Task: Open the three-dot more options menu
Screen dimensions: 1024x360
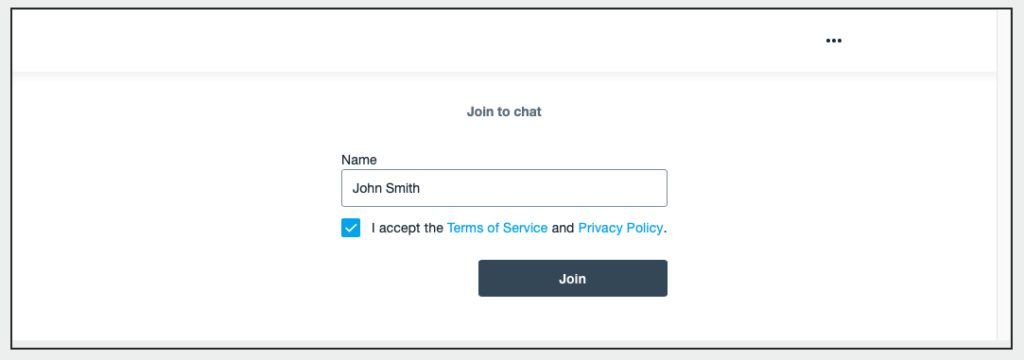Action: 833,41
